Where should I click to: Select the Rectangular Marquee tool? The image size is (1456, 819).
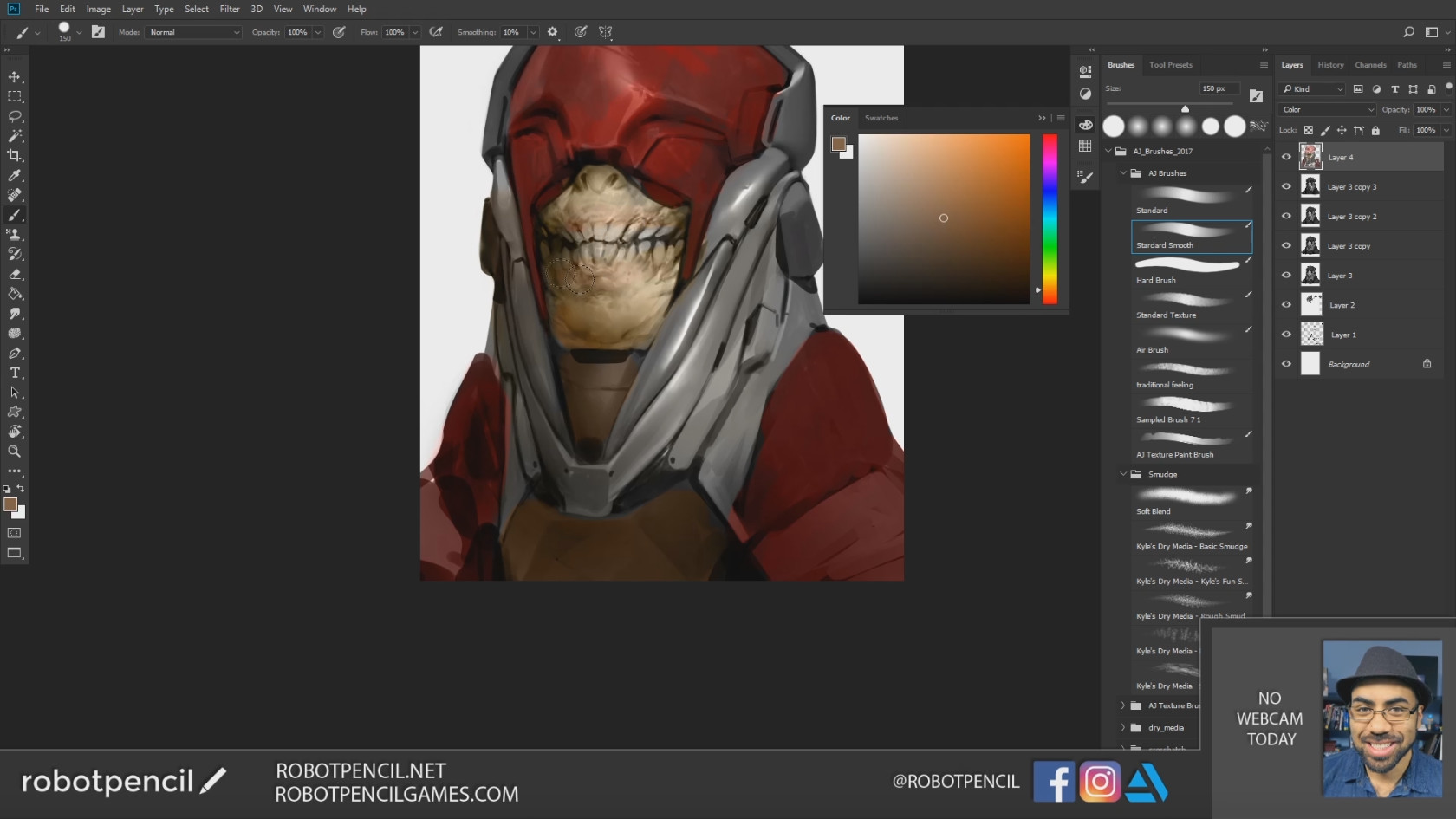tap(15, 96)
